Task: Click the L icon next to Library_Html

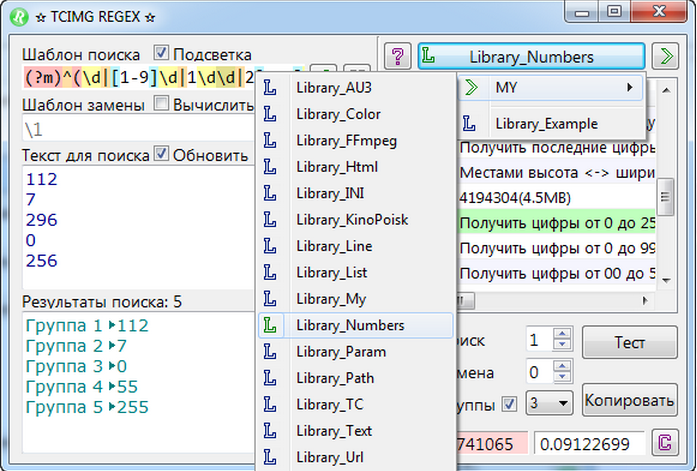Action: pos(270,167)
